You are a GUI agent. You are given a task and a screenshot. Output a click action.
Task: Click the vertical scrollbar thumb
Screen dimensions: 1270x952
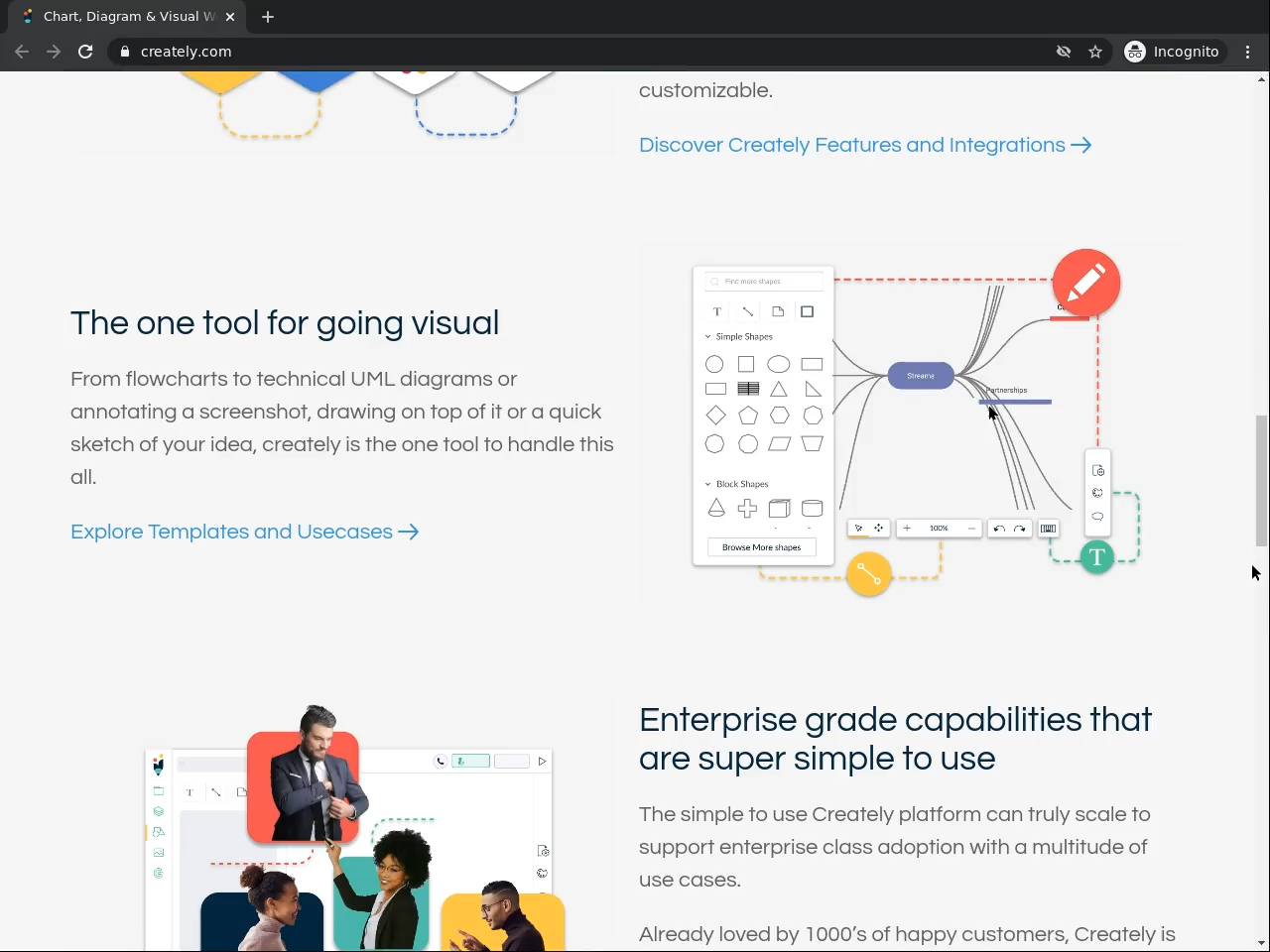coord(1262,481)
